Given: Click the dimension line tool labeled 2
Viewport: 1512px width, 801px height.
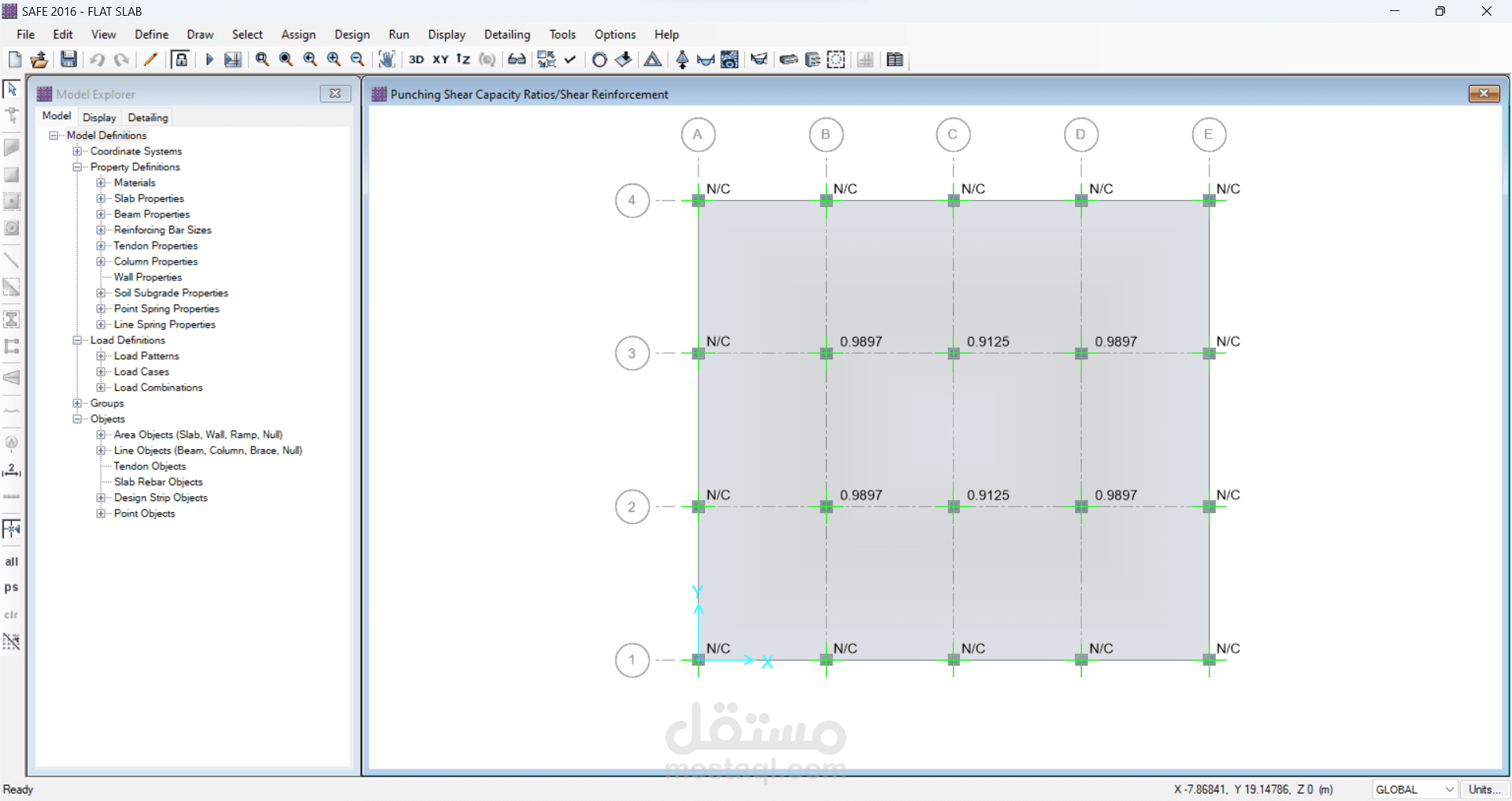Looking at the screenshot, I should tap(12, 469).
